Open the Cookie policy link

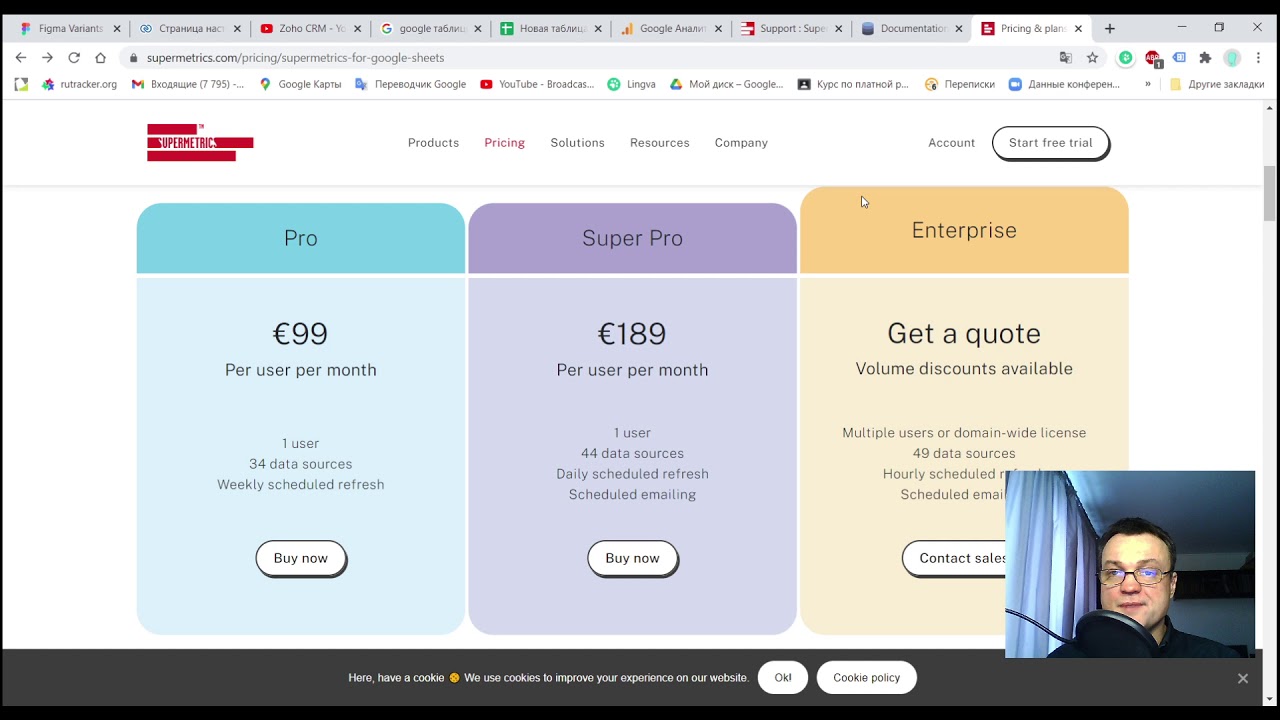coord(866,678)
